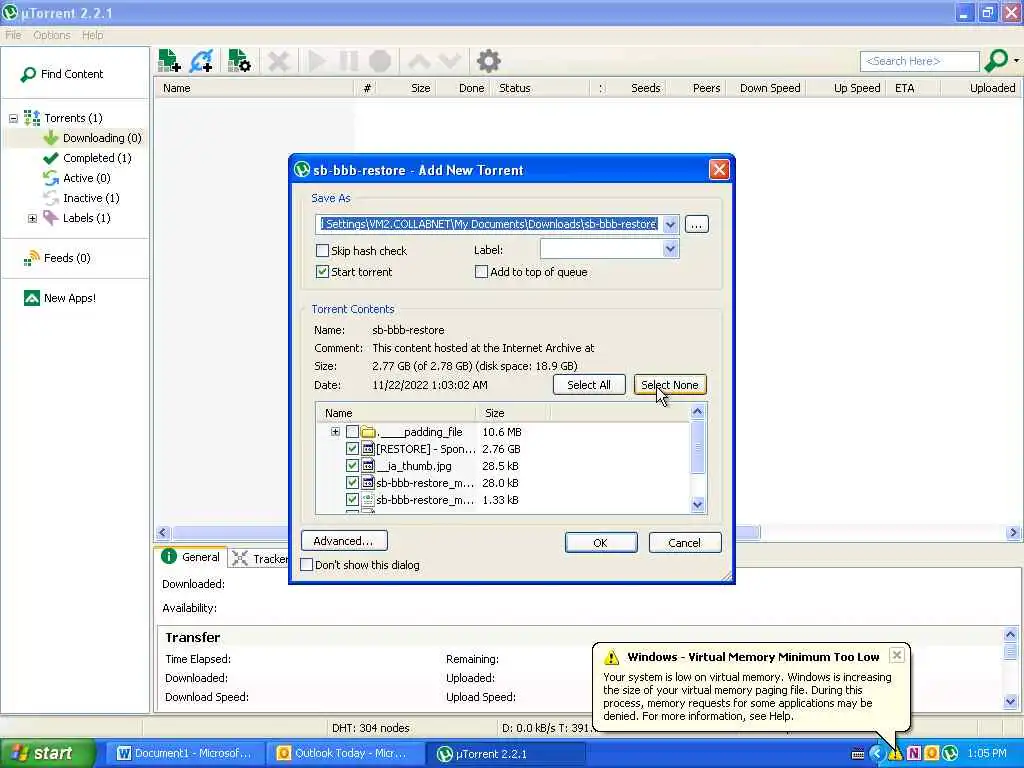Open the Start menu

click(46, 754)
